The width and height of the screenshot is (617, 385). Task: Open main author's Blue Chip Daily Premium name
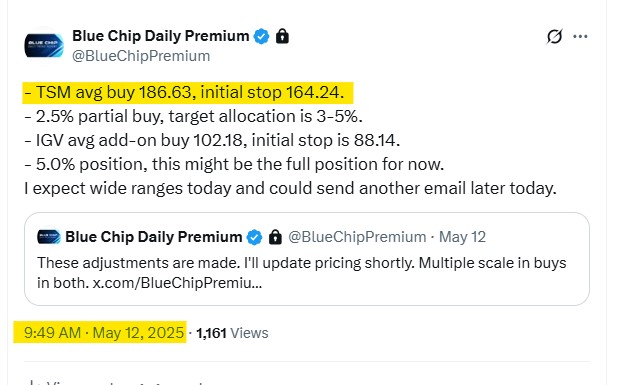pyautogui.click(x=161, y=36)
